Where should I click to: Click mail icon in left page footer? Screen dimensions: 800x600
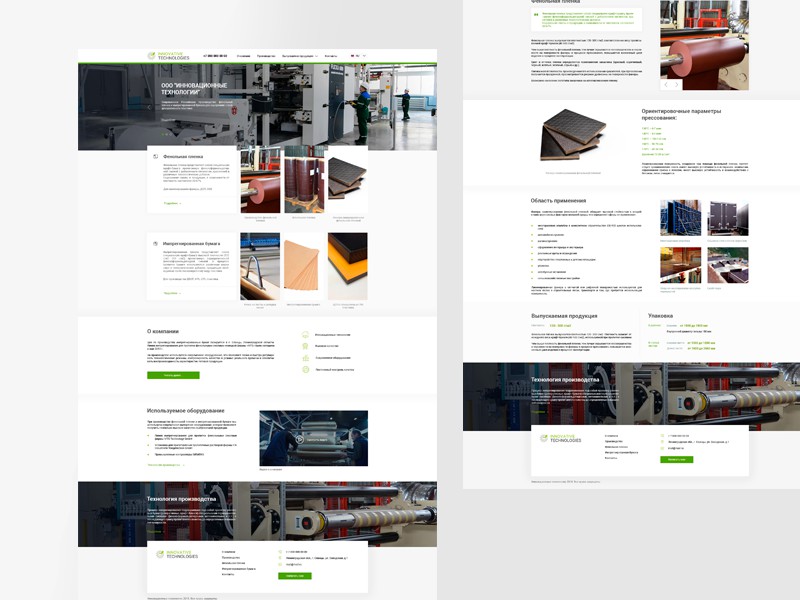point(280,564)
